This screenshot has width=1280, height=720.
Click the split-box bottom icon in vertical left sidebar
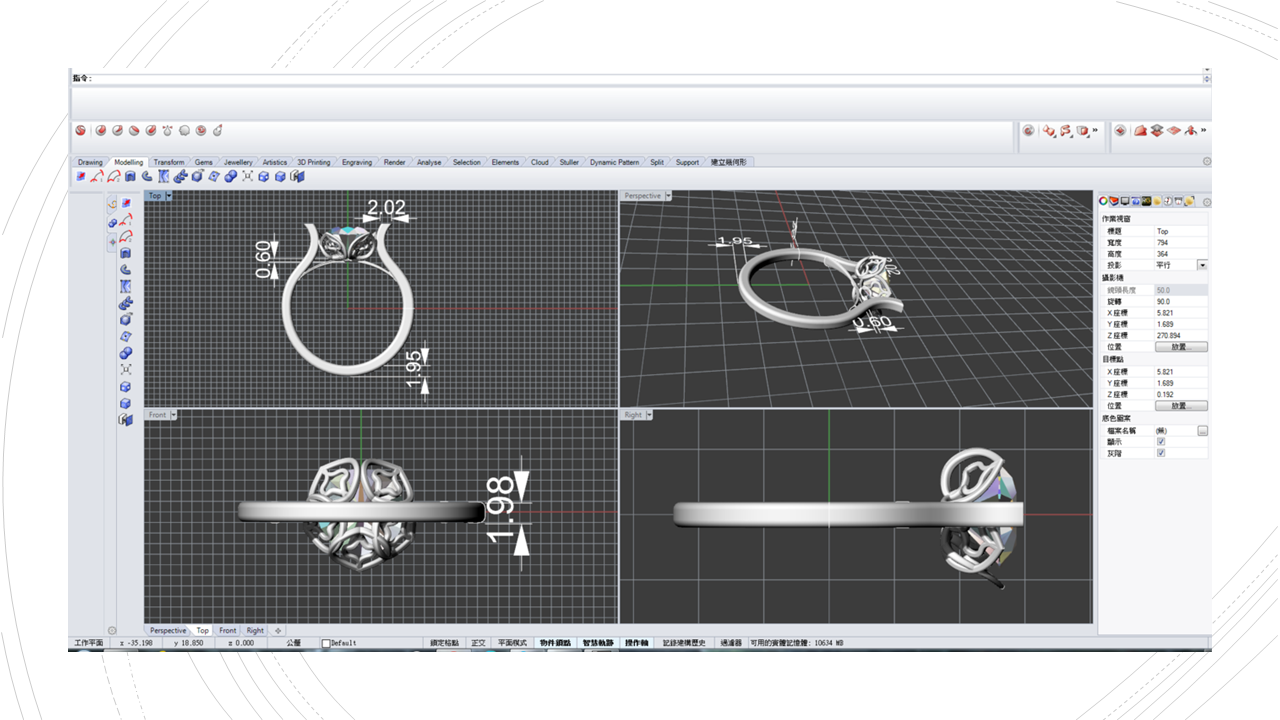[126, 419]
